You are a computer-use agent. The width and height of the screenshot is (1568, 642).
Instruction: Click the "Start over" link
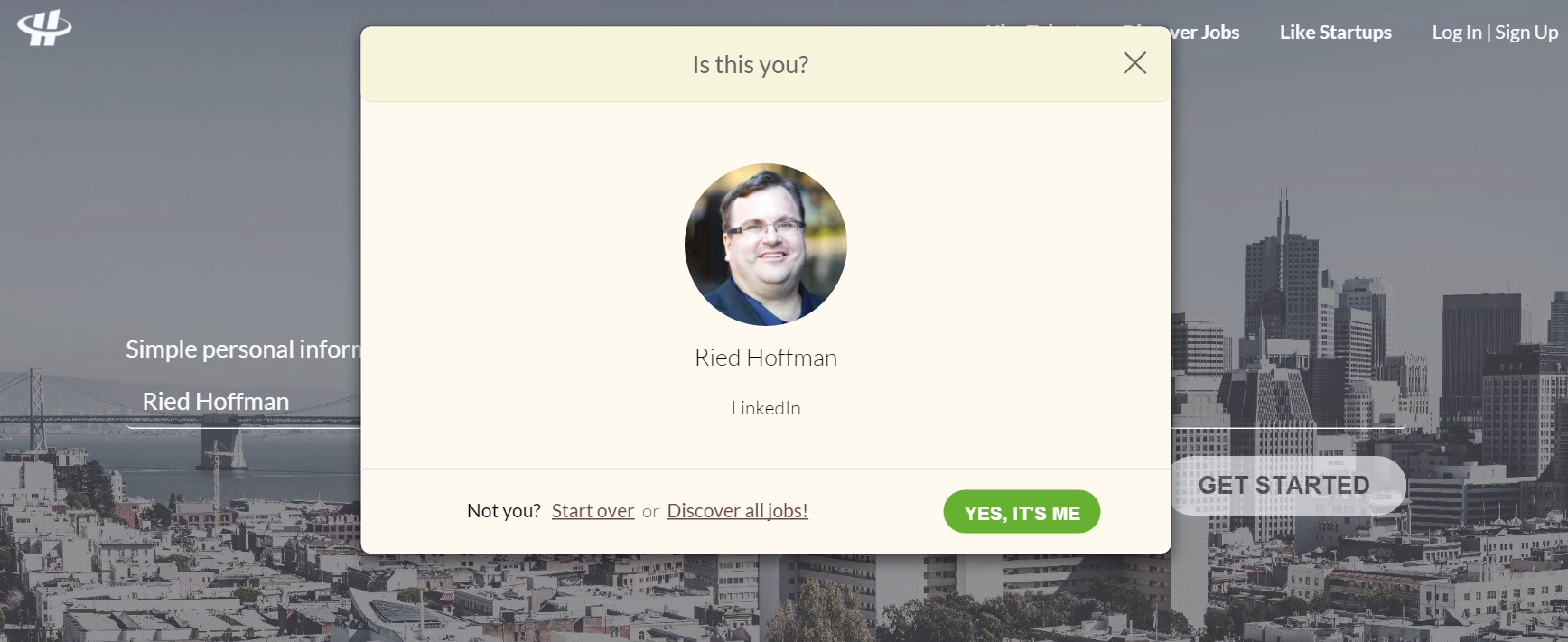coord(593,511)
